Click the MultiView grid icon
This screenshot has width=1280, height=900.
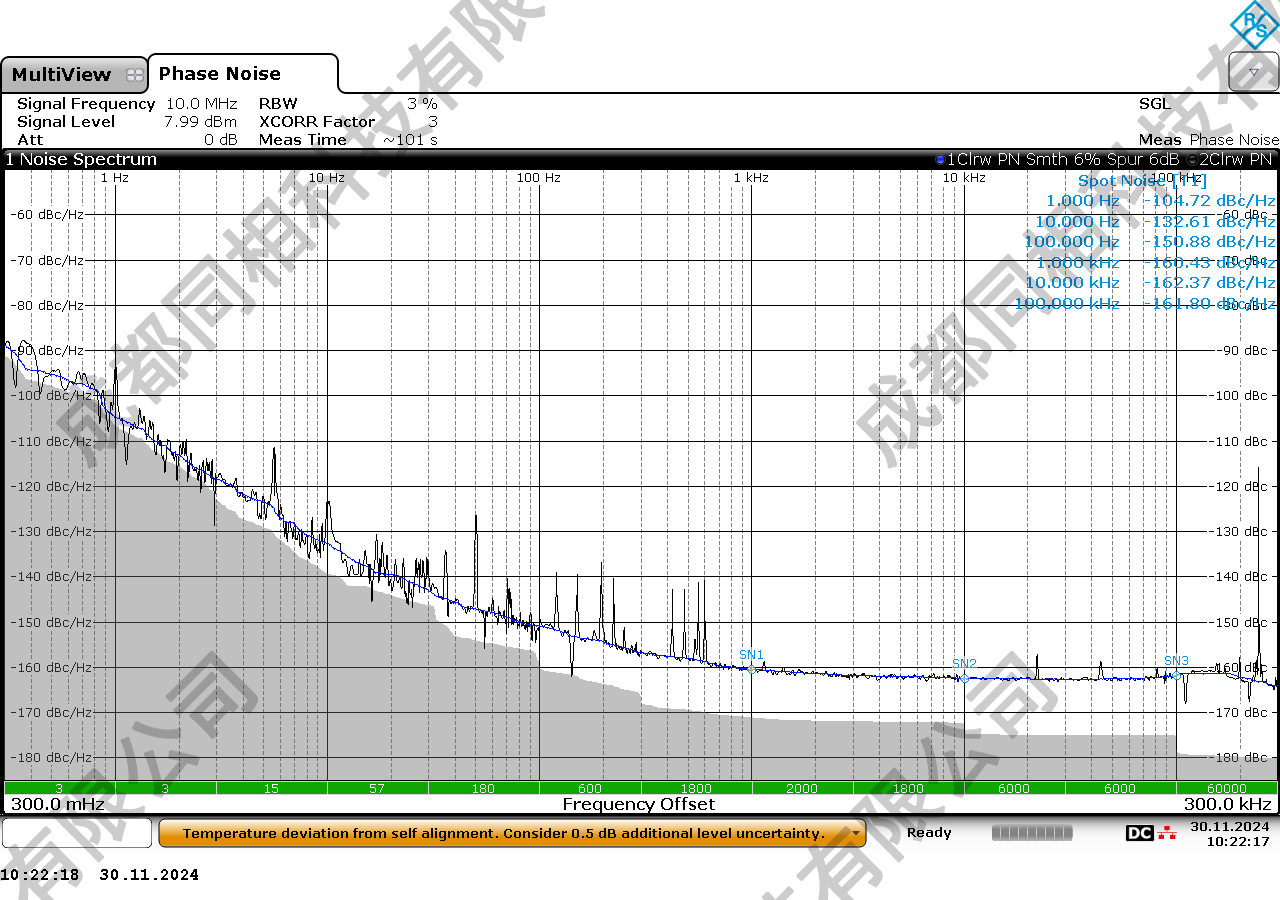pos(135,75)
